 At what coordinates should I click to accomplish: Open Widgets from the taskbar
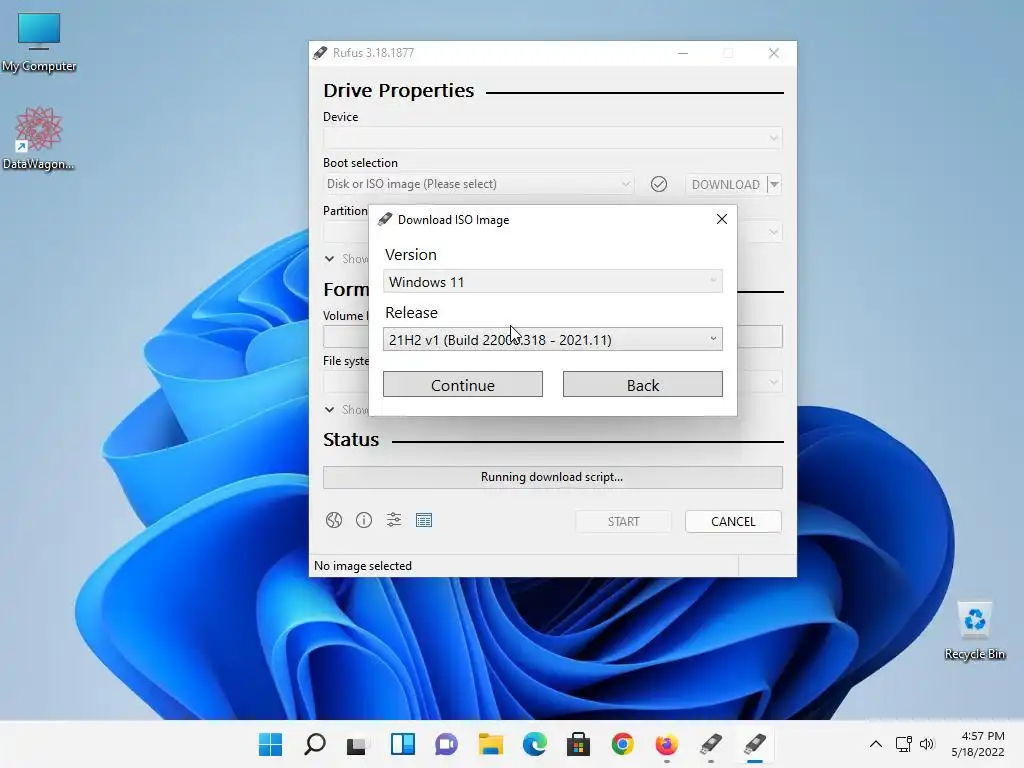[x=402, y=744]
